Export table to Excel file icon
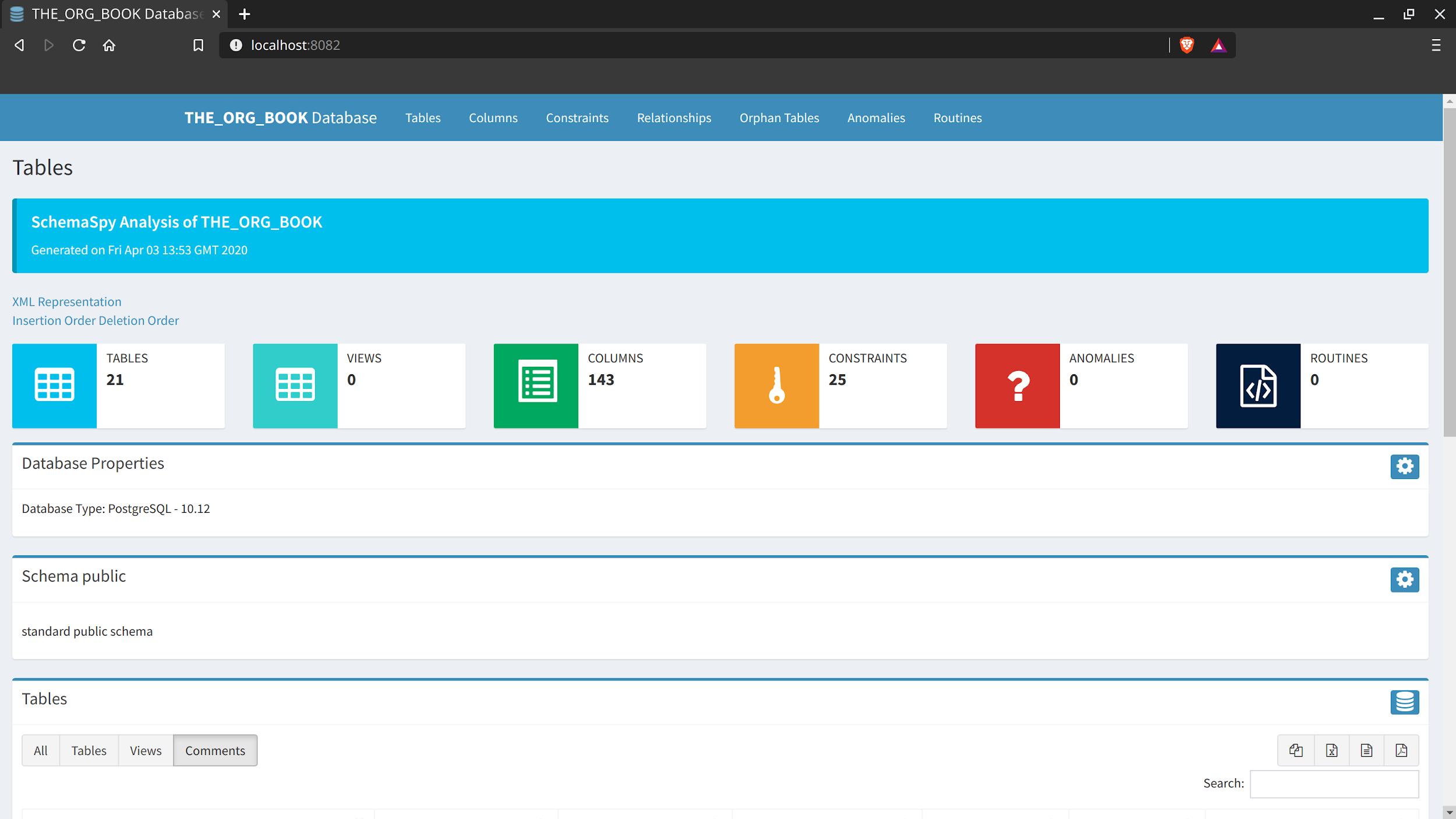Screen dimensions: 1456x819 1331,750
